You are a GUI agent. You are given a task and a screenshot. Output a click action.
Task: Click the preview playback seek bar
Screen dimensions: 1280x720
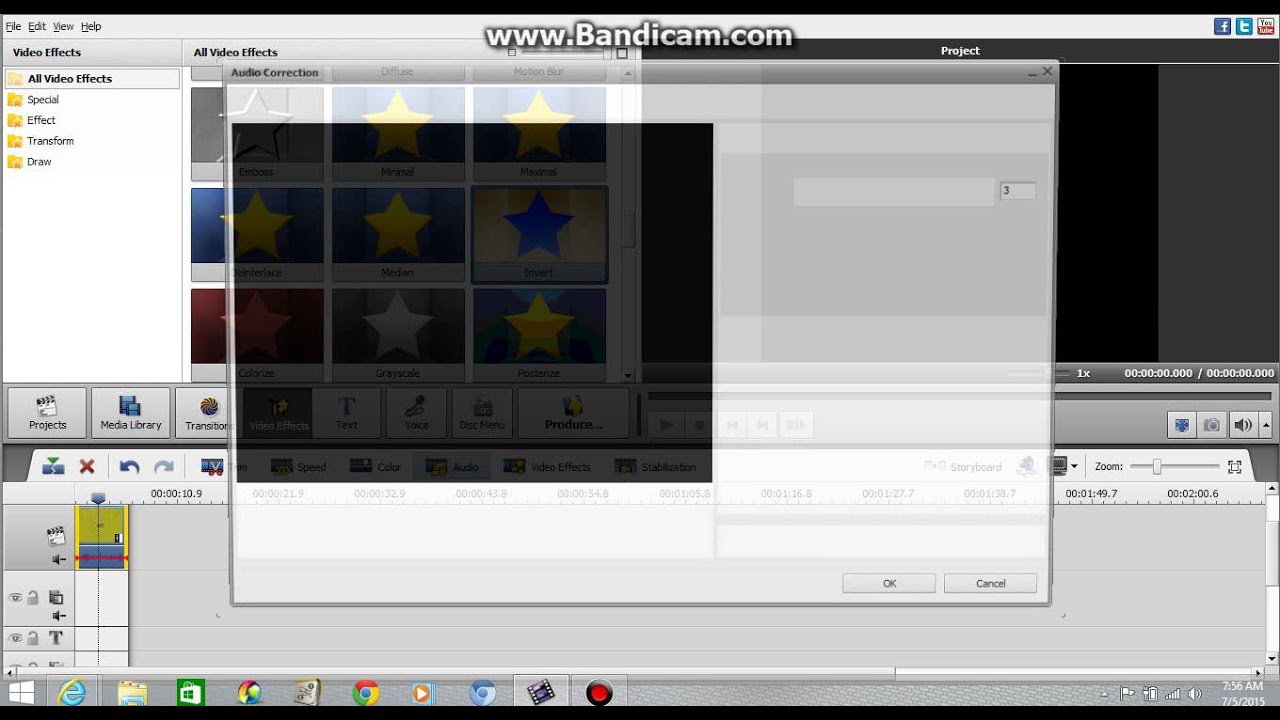click(960, 397)
